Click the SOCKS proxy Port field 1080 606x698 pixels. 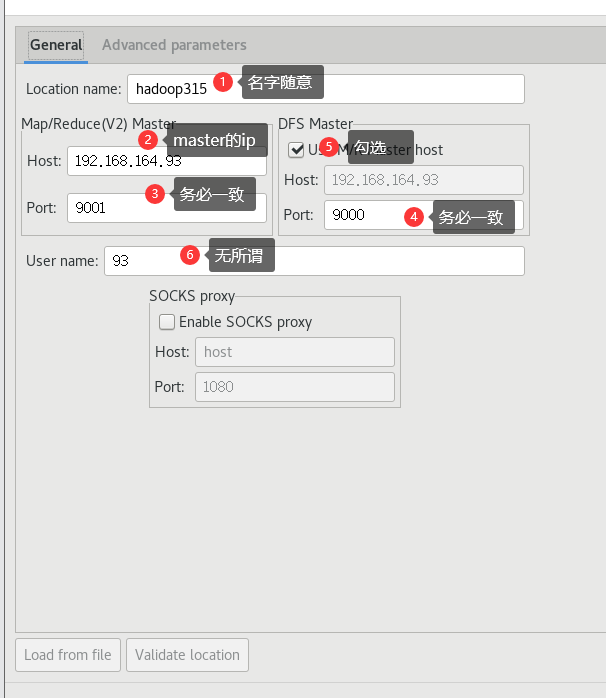(295, 387)
